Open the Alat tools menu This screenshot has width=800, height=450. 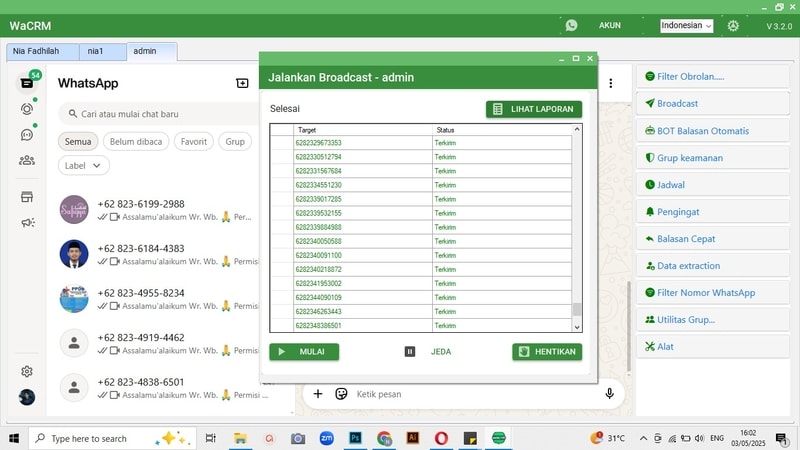tap(713, 347)
